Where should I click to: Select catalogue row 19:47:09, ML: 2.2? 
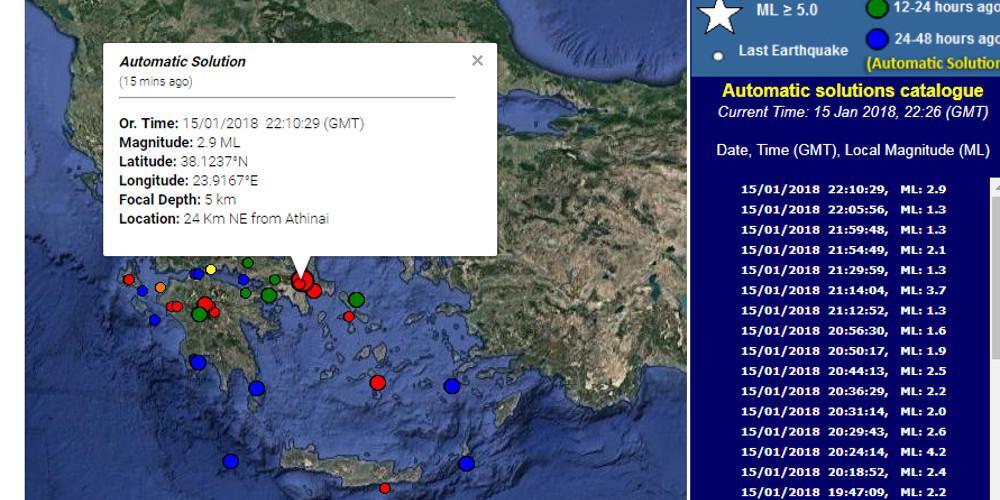click(843, 492)
